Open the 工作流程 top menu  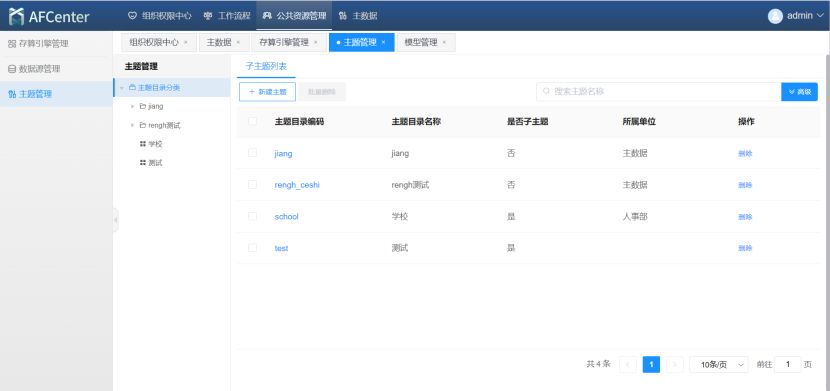(227, 16)
